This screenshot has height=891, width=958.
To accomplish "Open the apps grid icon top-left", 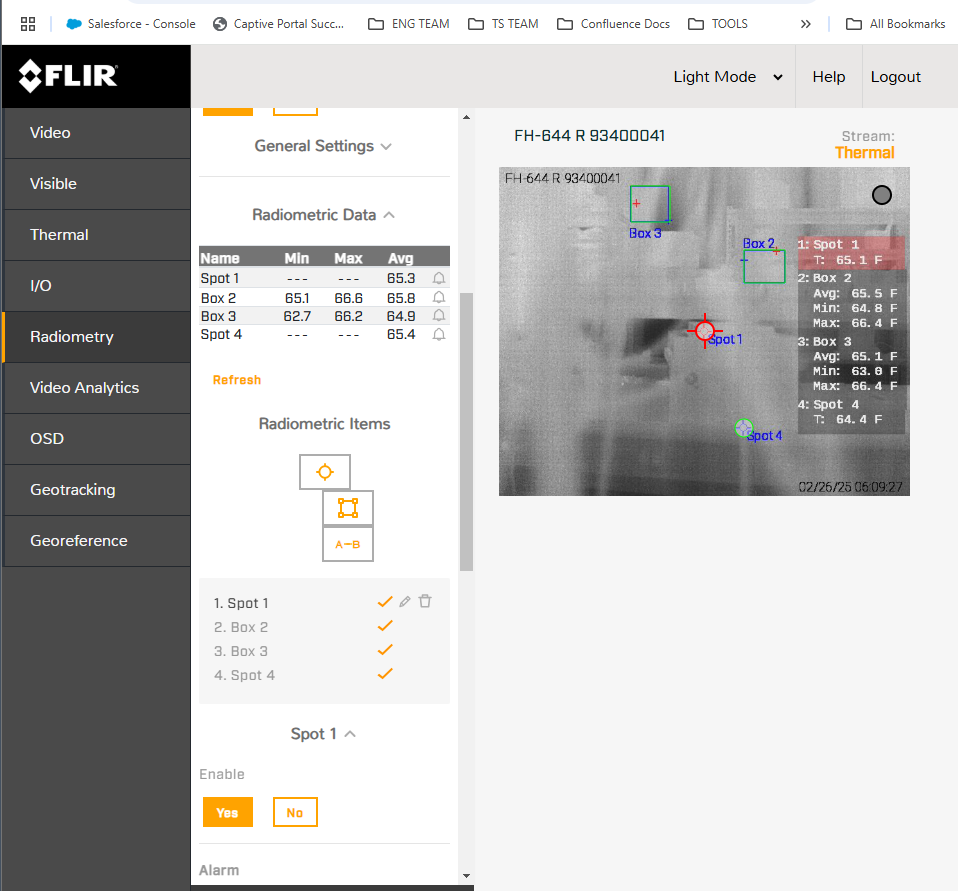I will pyautogui.click(x=27, y=23).
